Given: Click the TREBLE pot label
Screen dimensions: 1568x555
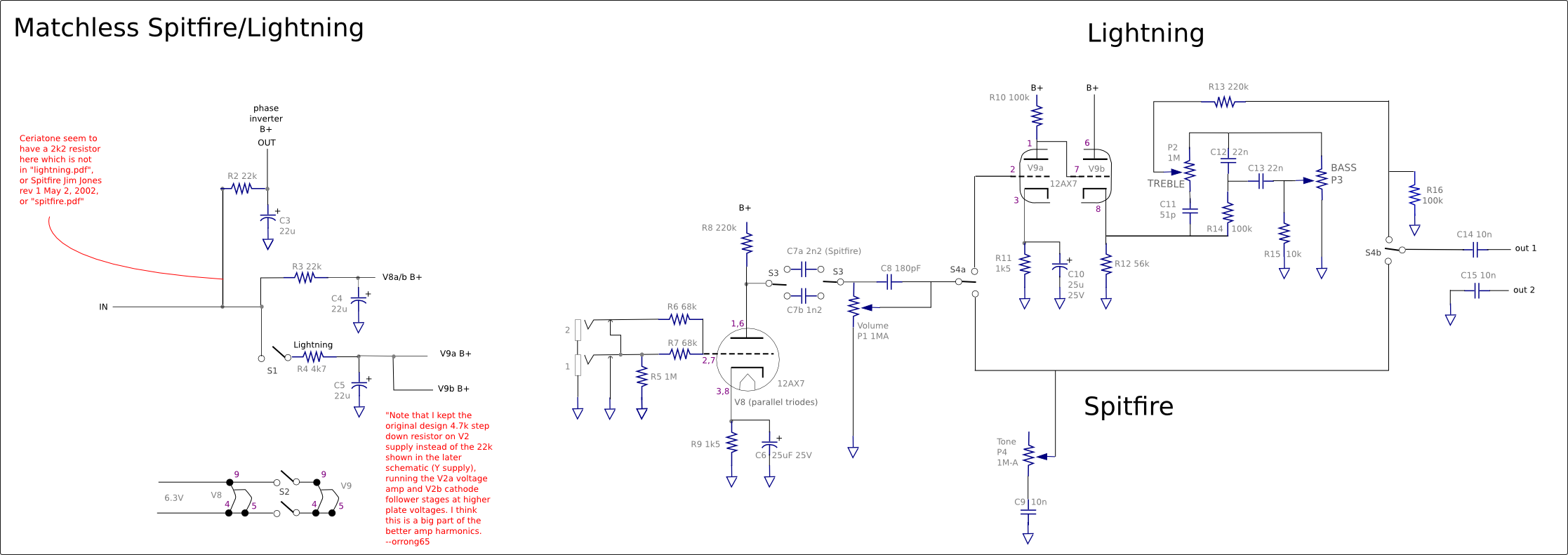Looking at the screenshot, I should point(1166,184).
